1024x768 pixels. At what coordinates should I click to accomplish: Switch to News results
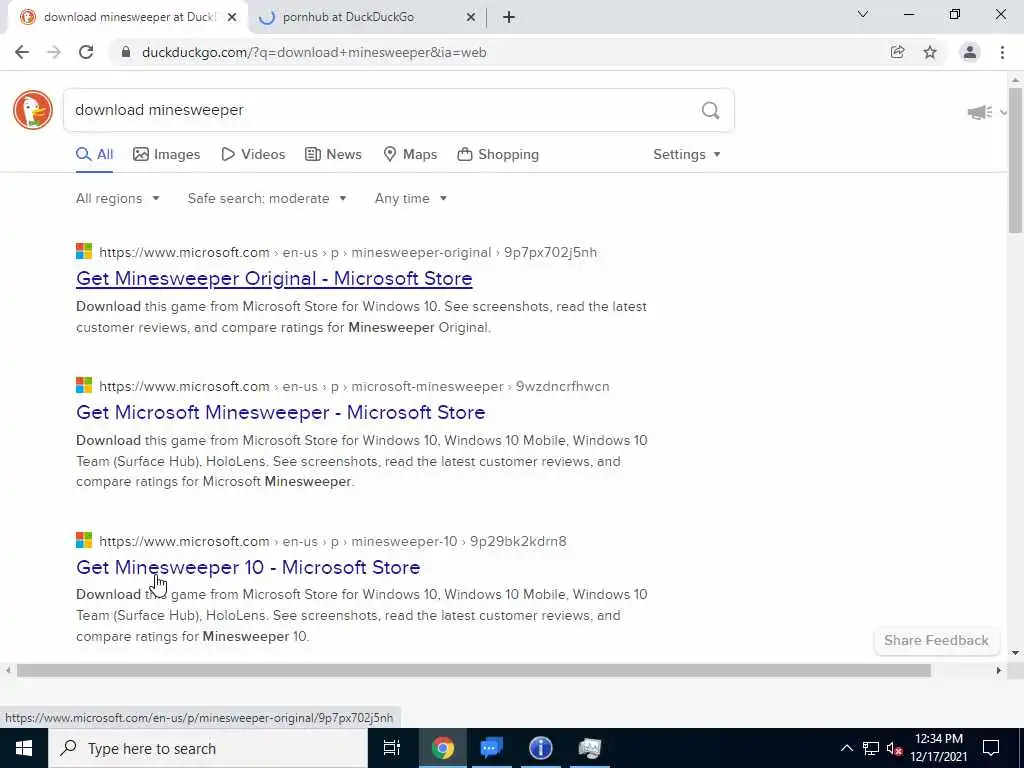pos(333,155)
